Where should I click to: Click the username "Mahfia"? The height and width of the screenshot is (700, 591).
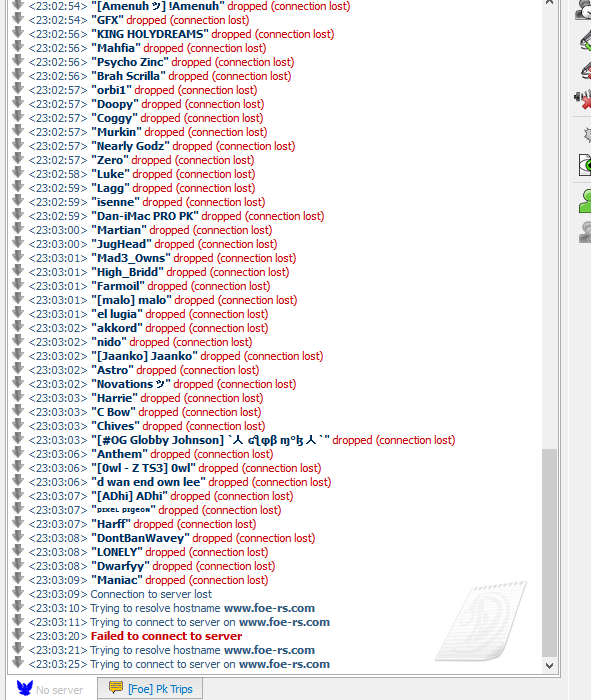pyautogui.click(x=116, y=48)
